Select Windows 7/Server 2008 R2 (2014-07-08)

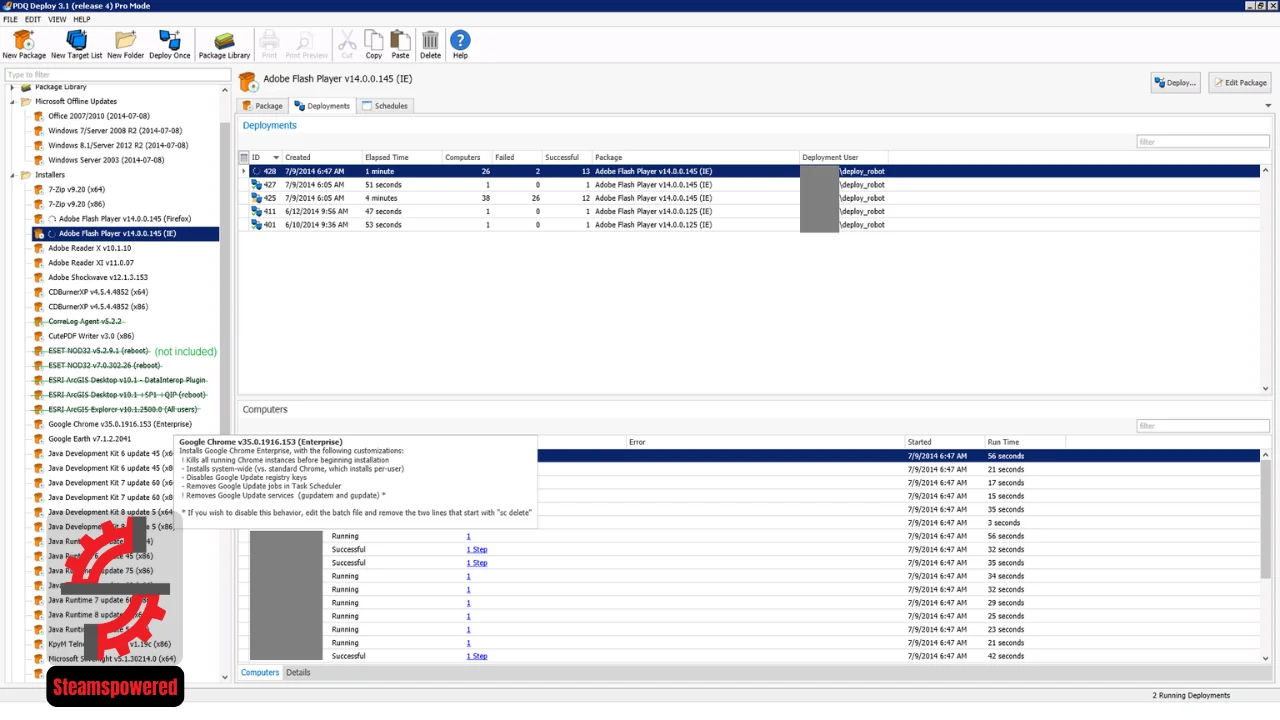click(115, 131)
